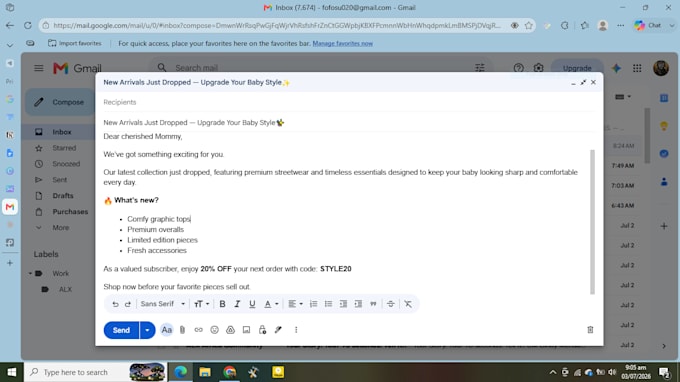Open File Explorer from taskbar
This screenshot has width=680, height=382.
tap(205, 372)
